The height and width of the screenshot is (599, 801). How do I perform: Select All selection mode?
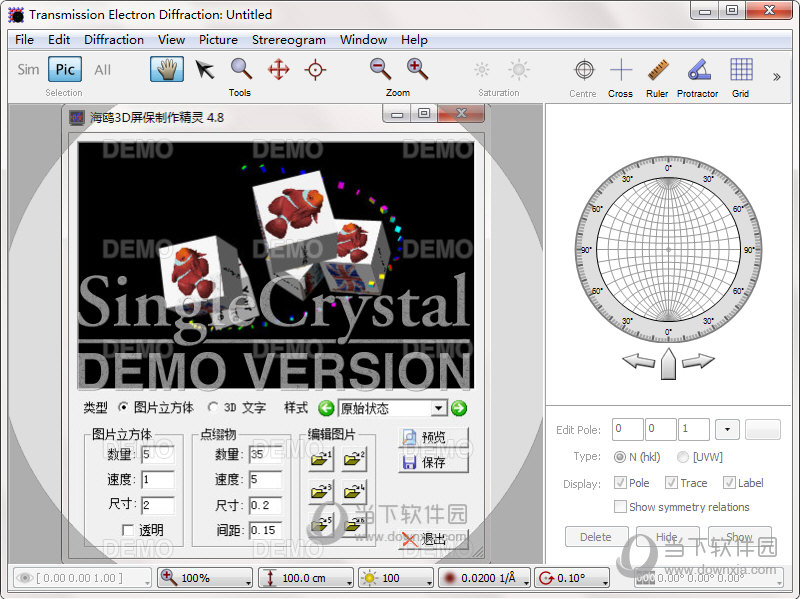102,69
